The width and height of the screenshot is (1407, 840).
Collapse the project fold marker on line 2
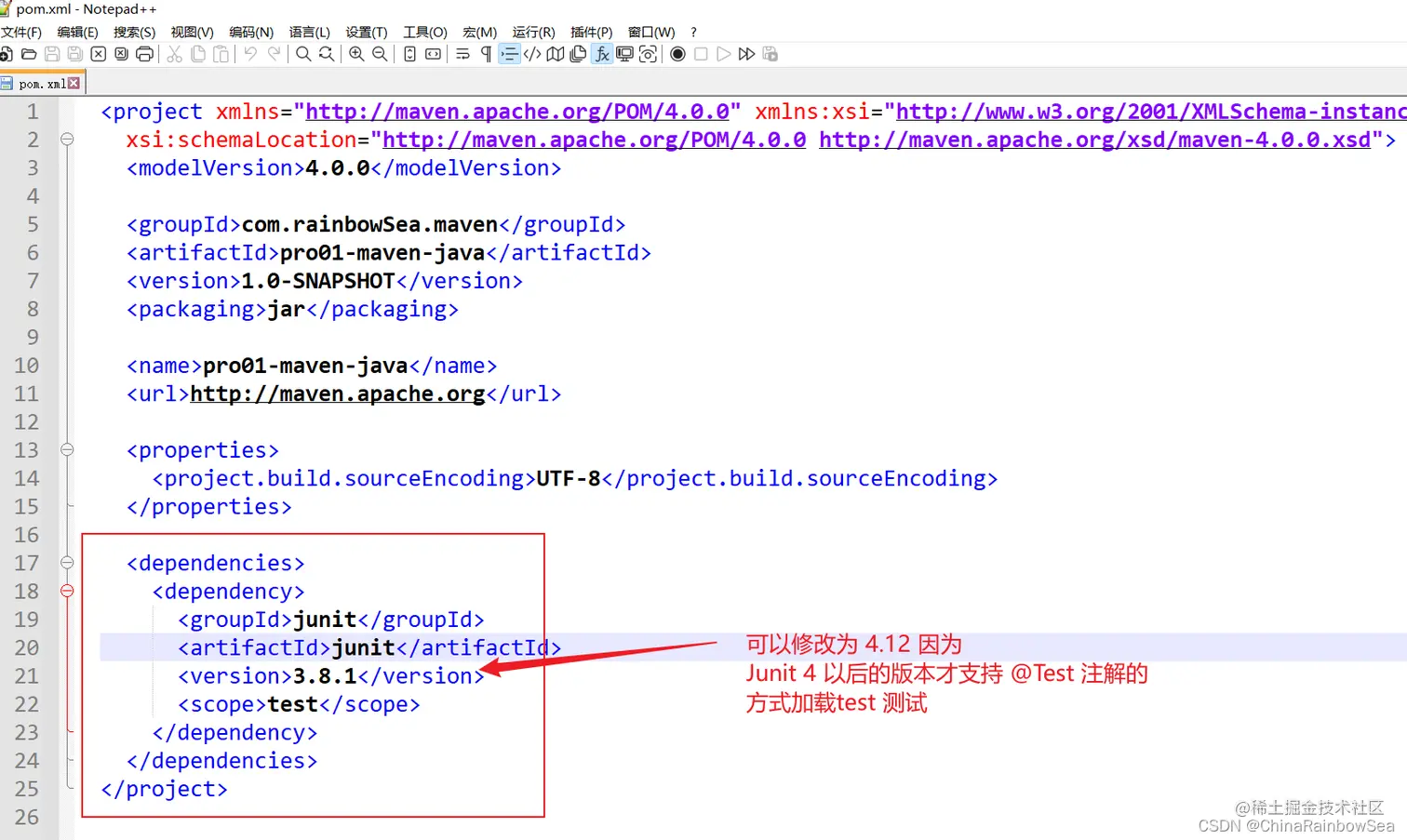point(67,140)
